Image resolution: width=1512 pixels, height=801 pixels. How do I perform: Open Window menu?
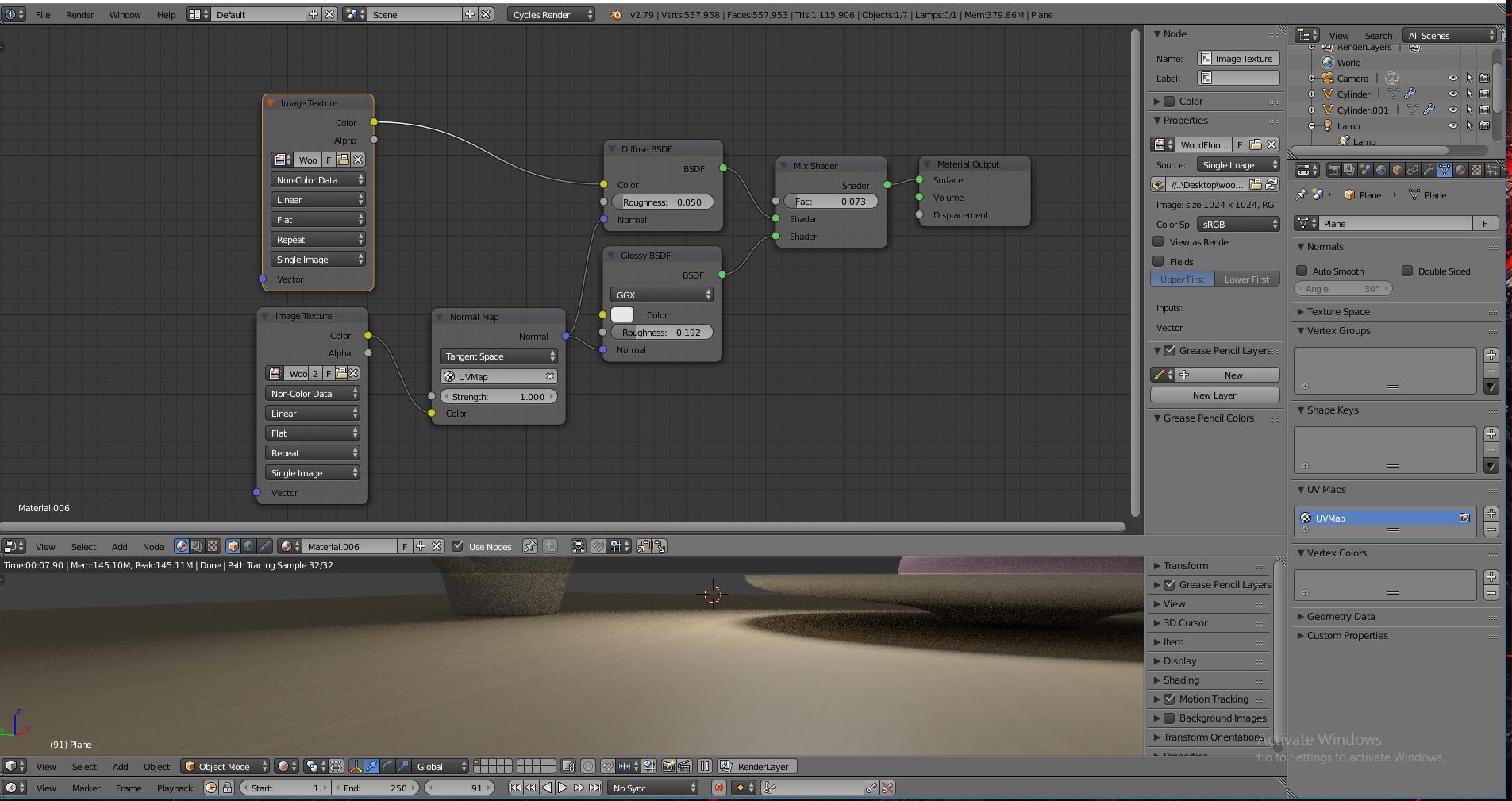[x=125, y=14]
